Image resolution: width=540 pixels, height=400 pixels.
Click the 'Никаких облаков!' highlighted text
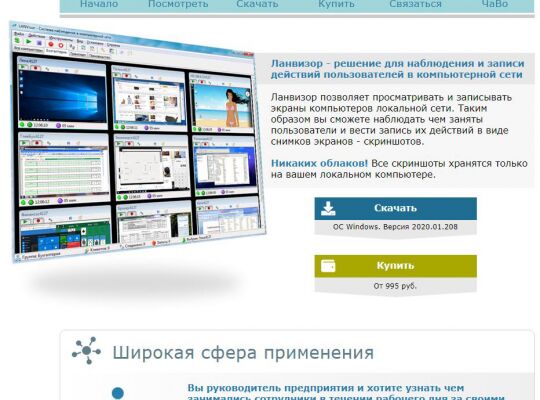(319, 163)
